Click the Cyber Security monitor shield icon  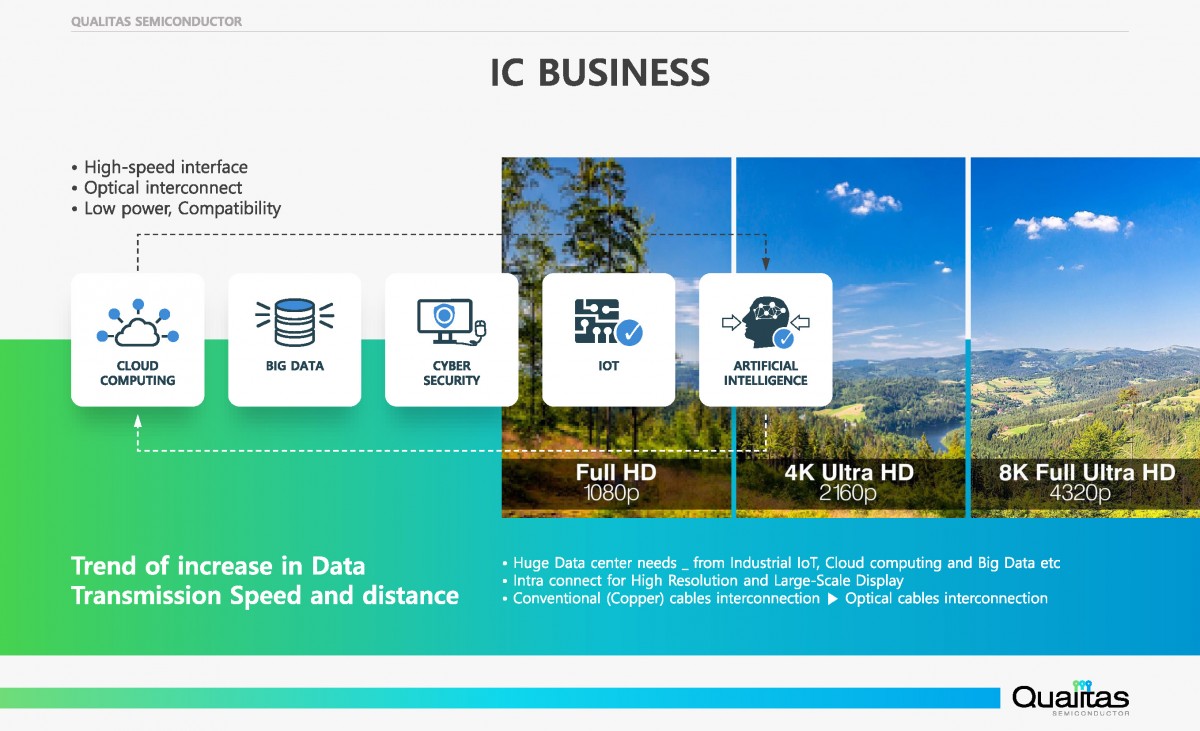[450, 321]
